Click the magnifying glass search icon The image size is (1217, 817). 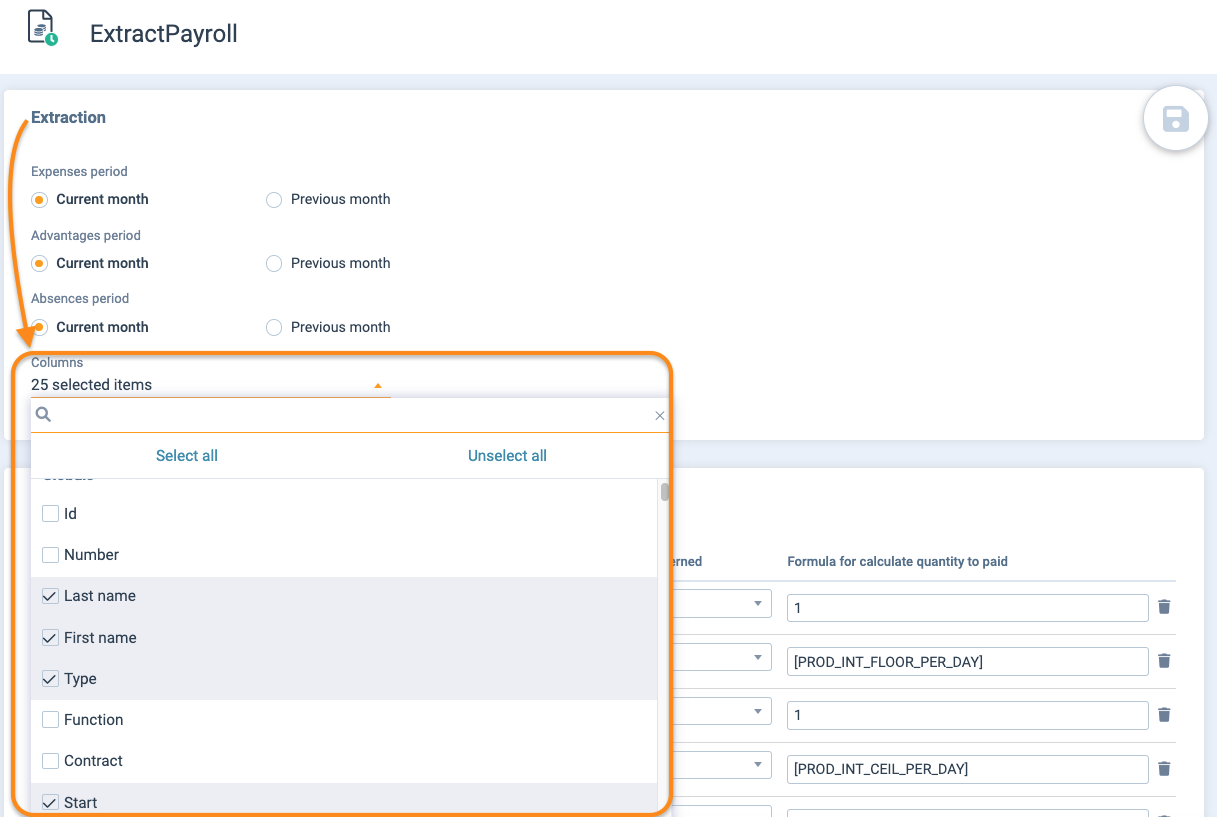[43, 414]
